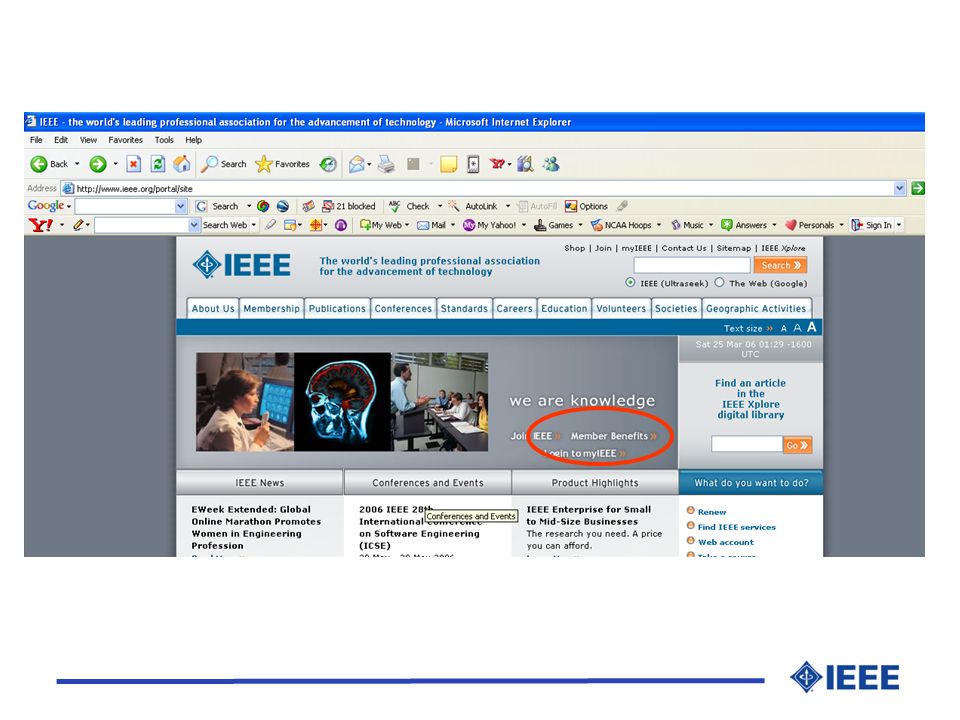The width and height of the screenshot is (960, 720).
Task: Open Yahoo Mail toolbar icon
Action: click(422, 225)
